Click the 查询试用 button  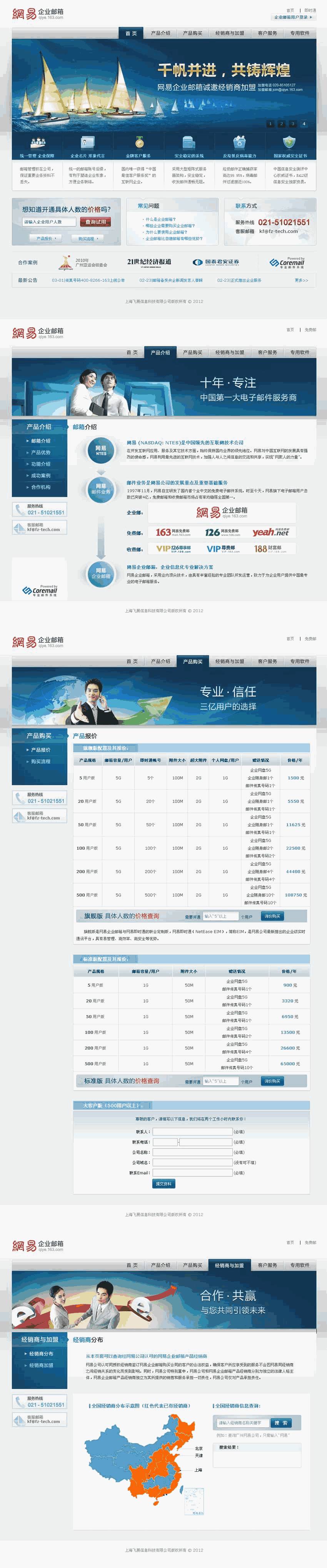click(x=95, y=222)
